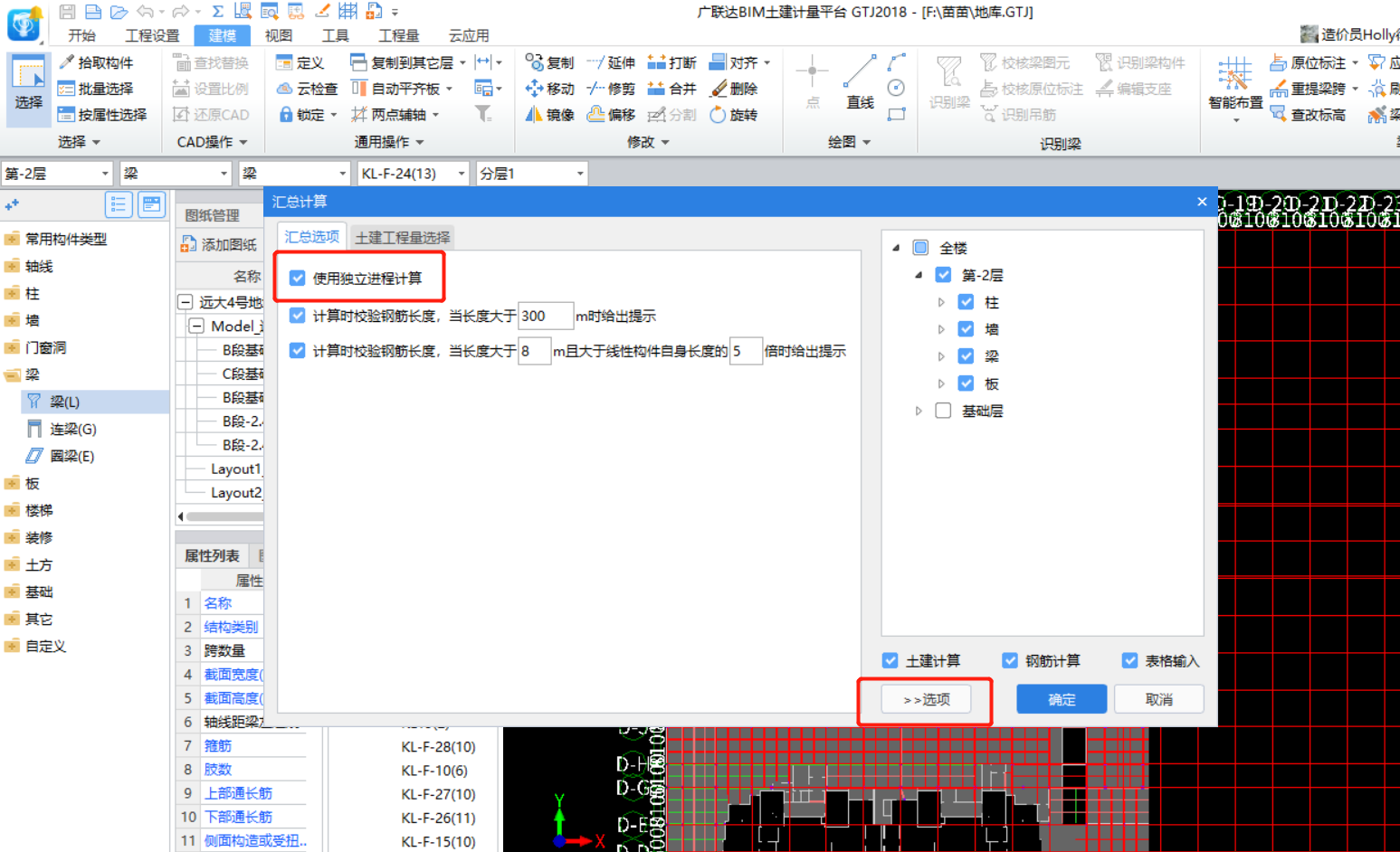Switch to 土建工程量选择 tab
The width and height of the screenshot is (1400, 852).
coord(403,237)
